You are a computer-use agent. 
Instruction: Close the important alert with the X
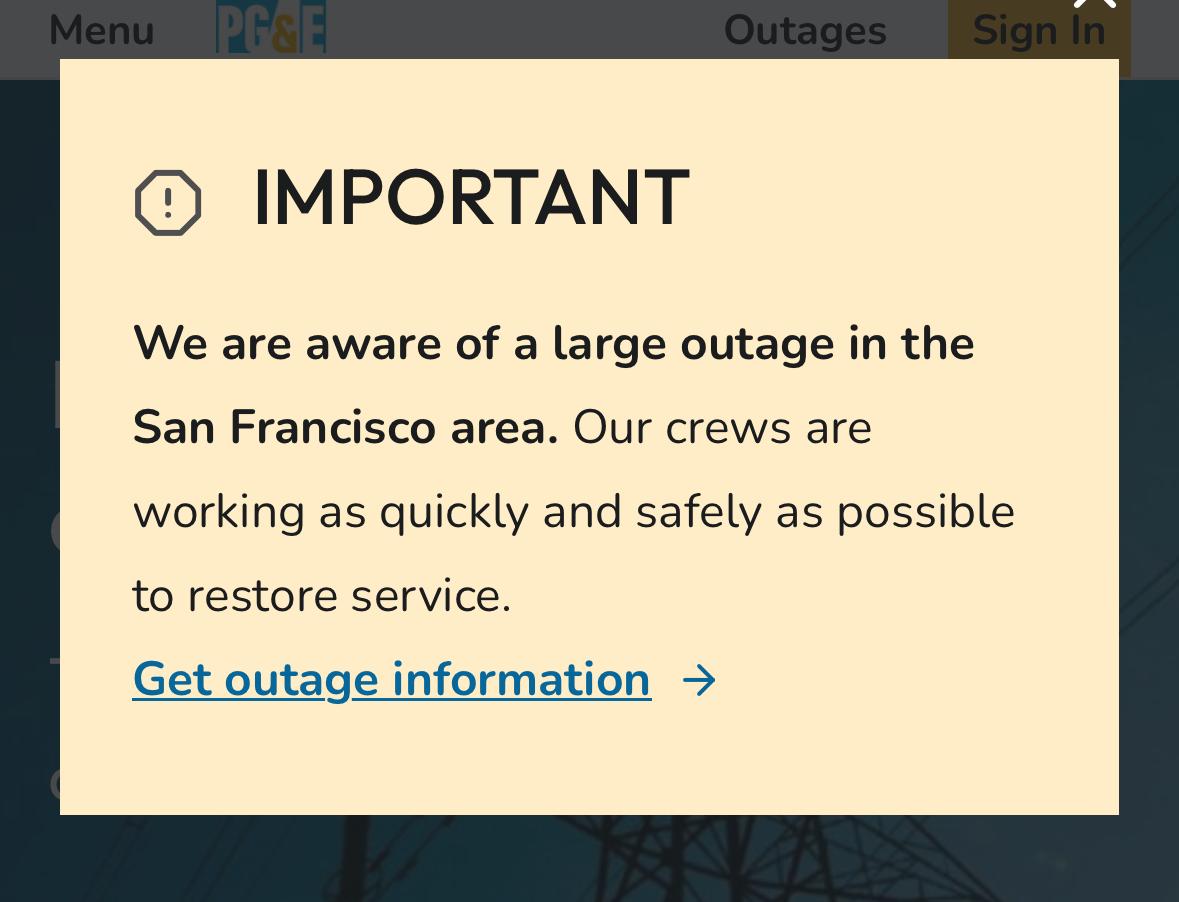(x=1095, y=4)
